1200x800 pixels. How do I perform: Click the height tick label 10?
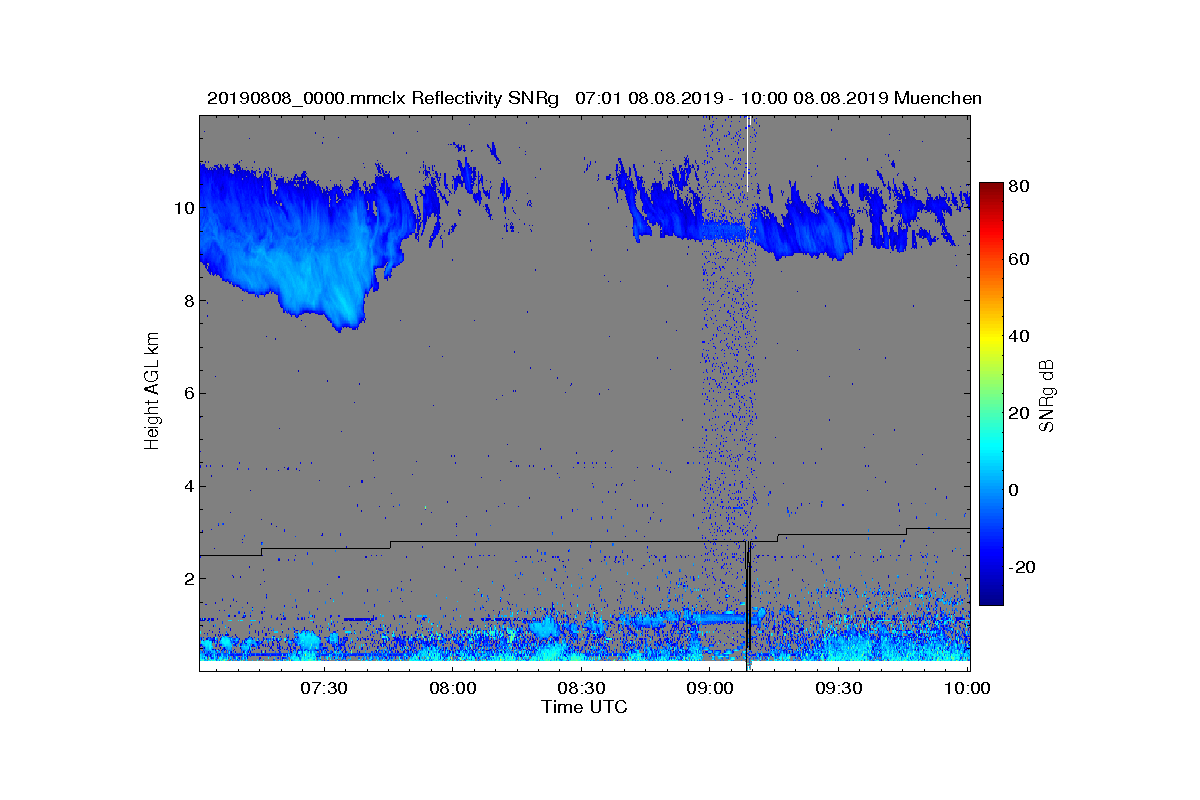point(182,208)
